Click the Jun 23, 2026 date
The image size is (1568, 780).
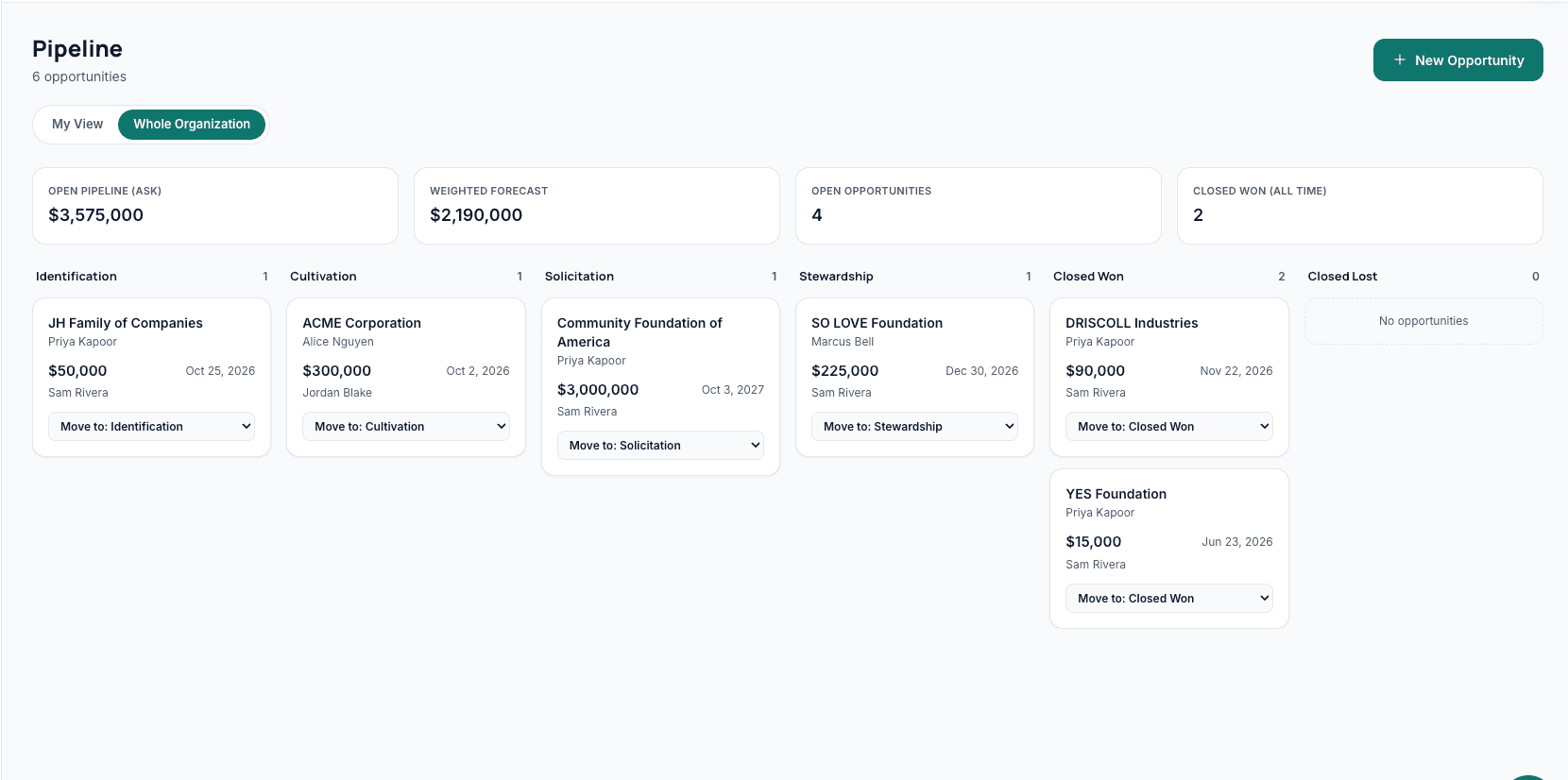pos(1237,541)
